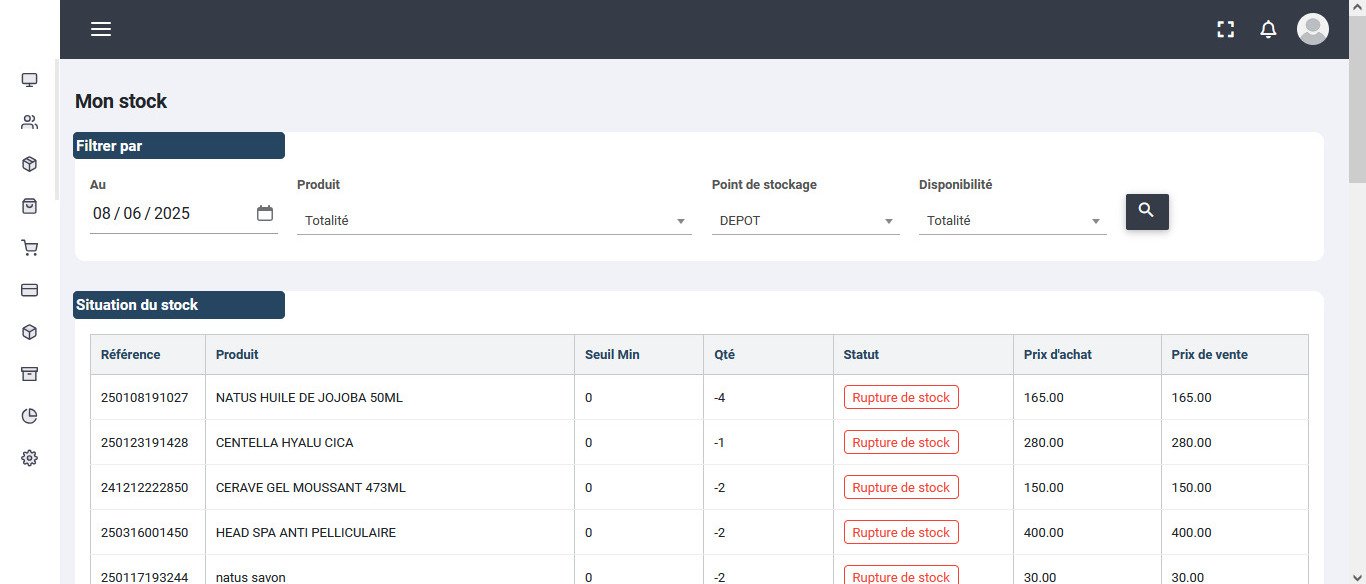Open the settings gear in the sidebar
The image size is (1366, 584).
pos(30,458)
